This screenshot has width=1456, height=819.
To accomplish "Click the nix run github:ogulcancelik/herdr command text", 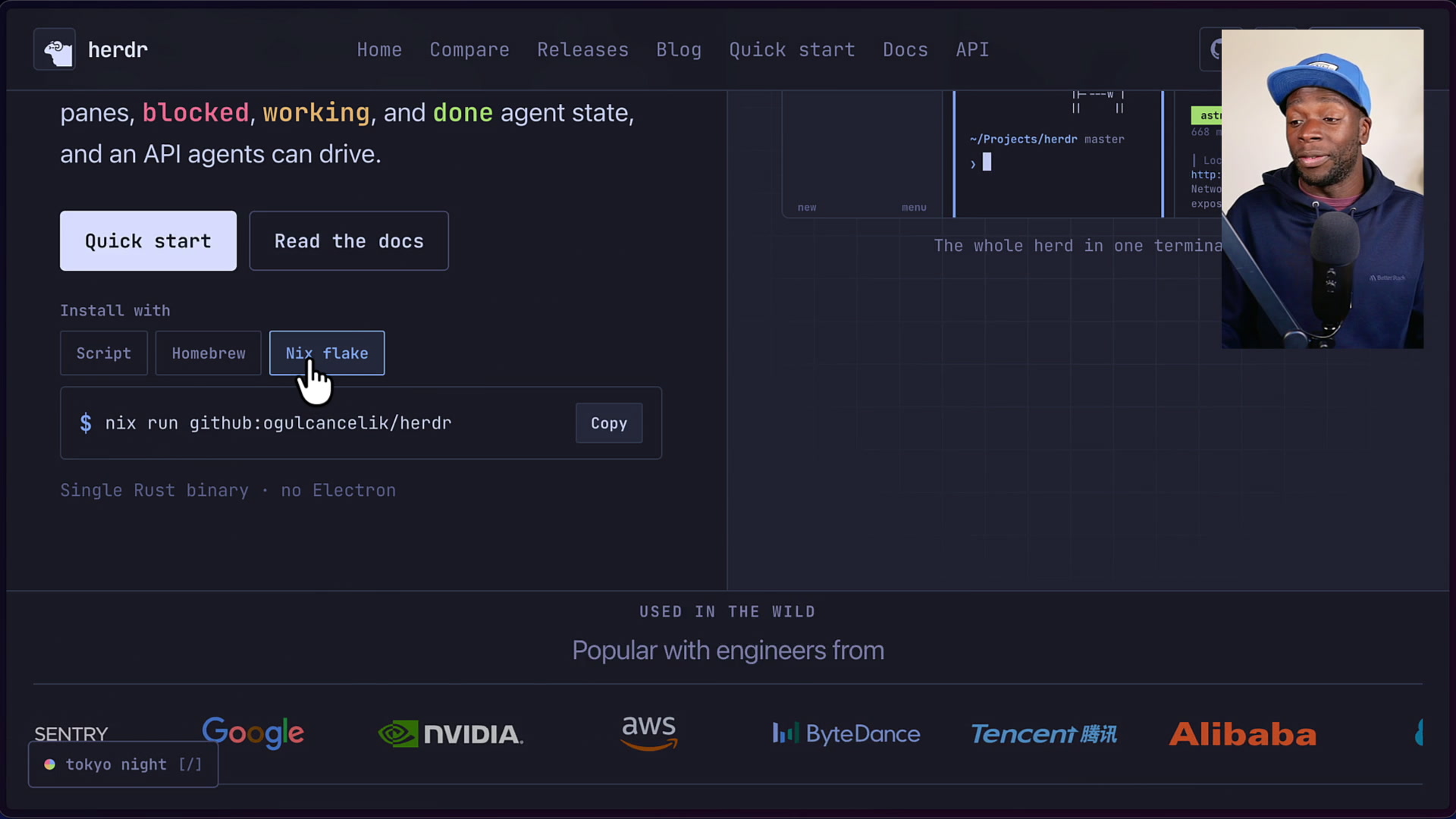I will pos(278,423).
